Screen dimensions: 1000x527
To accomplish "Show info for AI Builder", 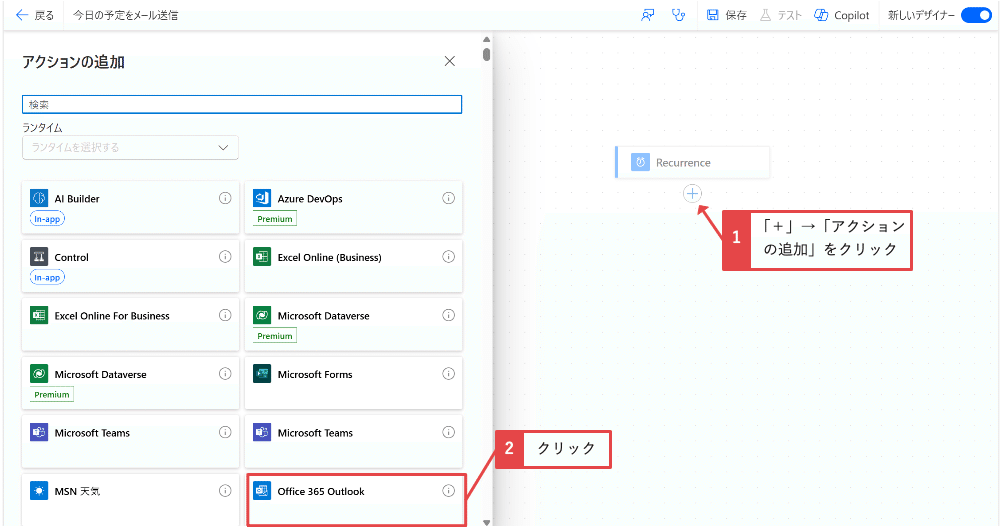I will [x=225, y=198].
